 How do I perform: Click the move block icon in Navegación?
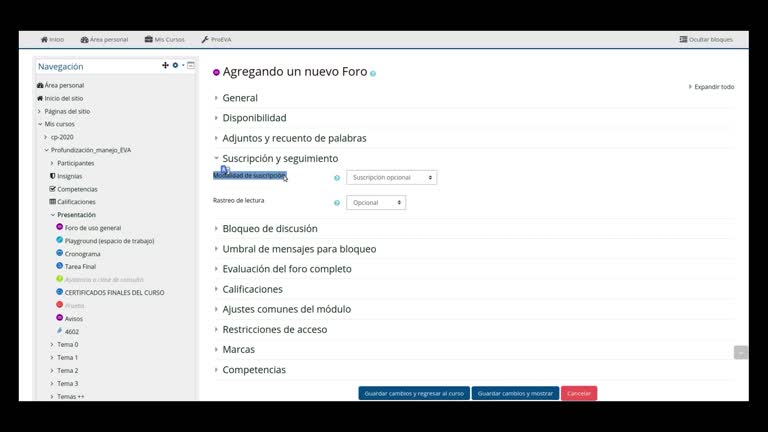[165, 65]
